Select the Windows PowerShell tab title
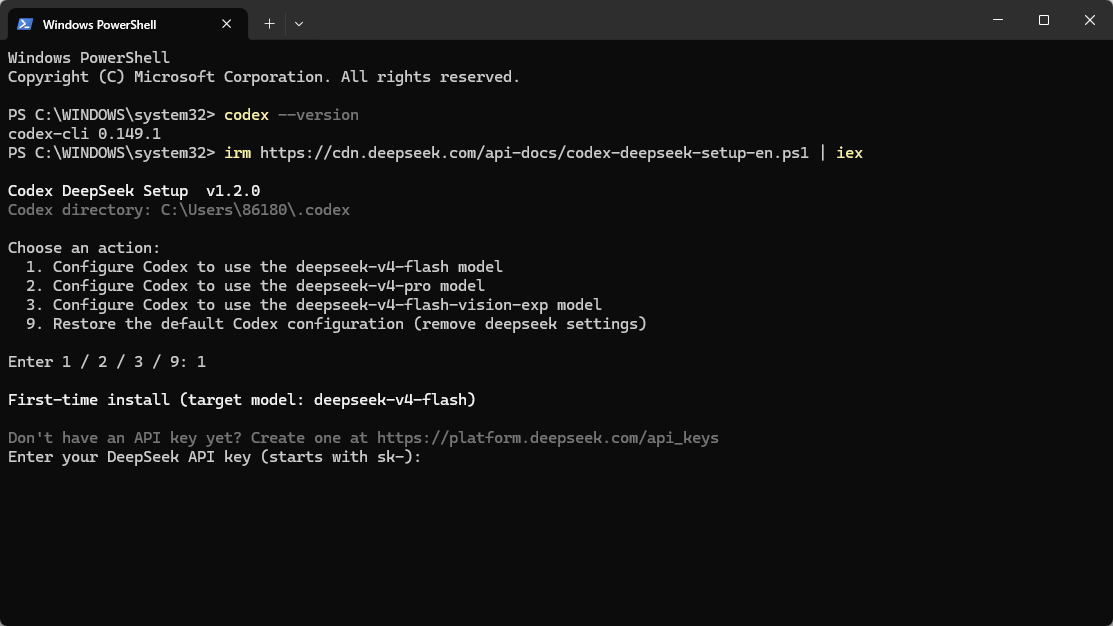 (x=99, y=25)
